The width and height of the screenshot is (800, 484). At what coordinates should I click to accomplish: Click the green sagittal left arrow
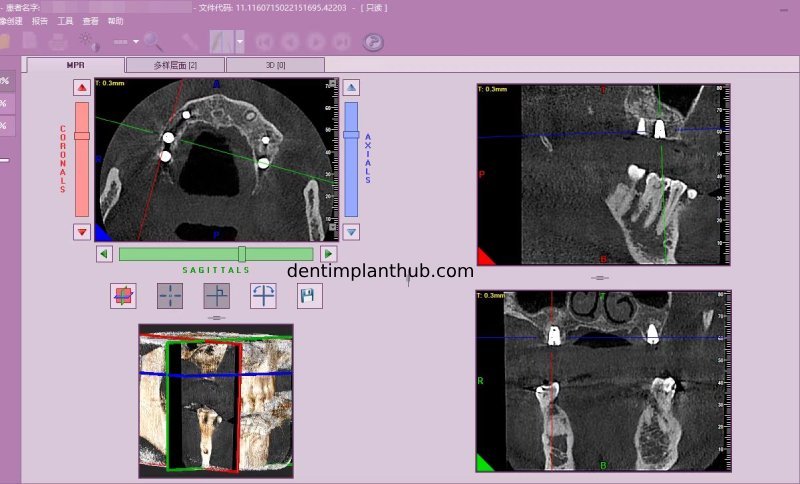pos(104,253)
